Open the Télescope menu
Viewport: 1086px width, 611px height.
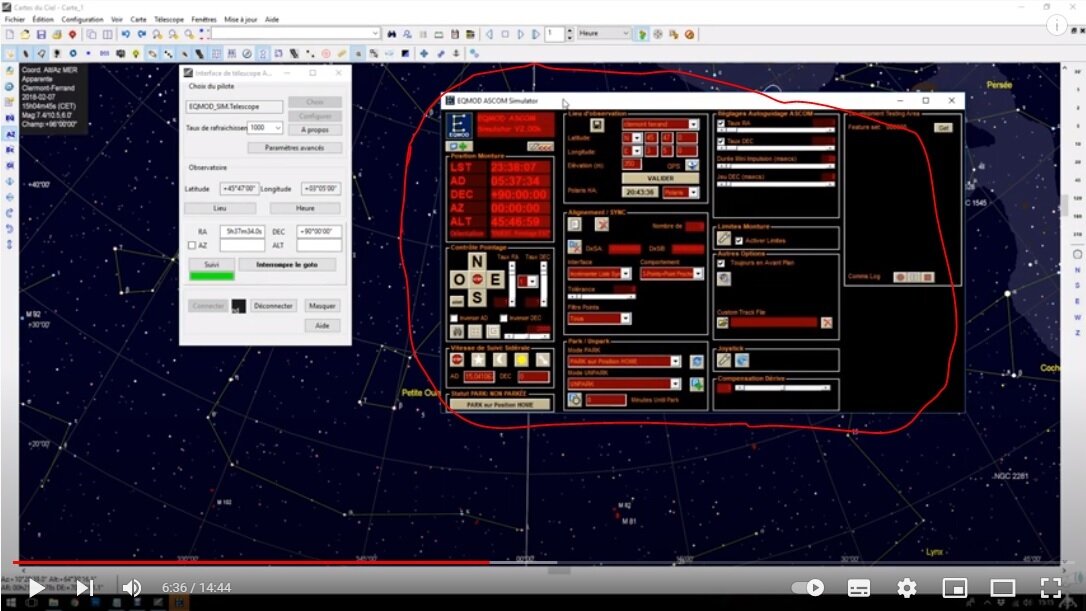coord(169,19)
